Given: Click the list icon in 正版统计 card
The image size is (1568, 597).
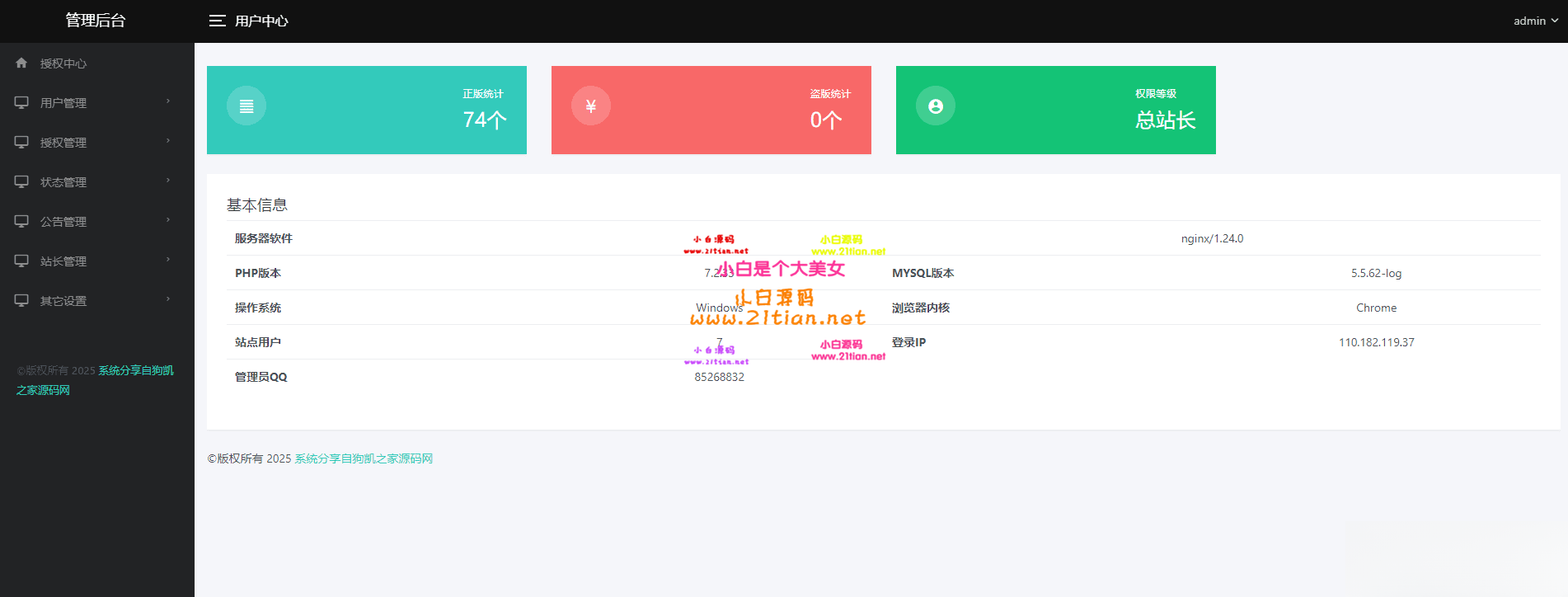Looking at the screenshot, I should pyautogui.click(x=246, y=106).
